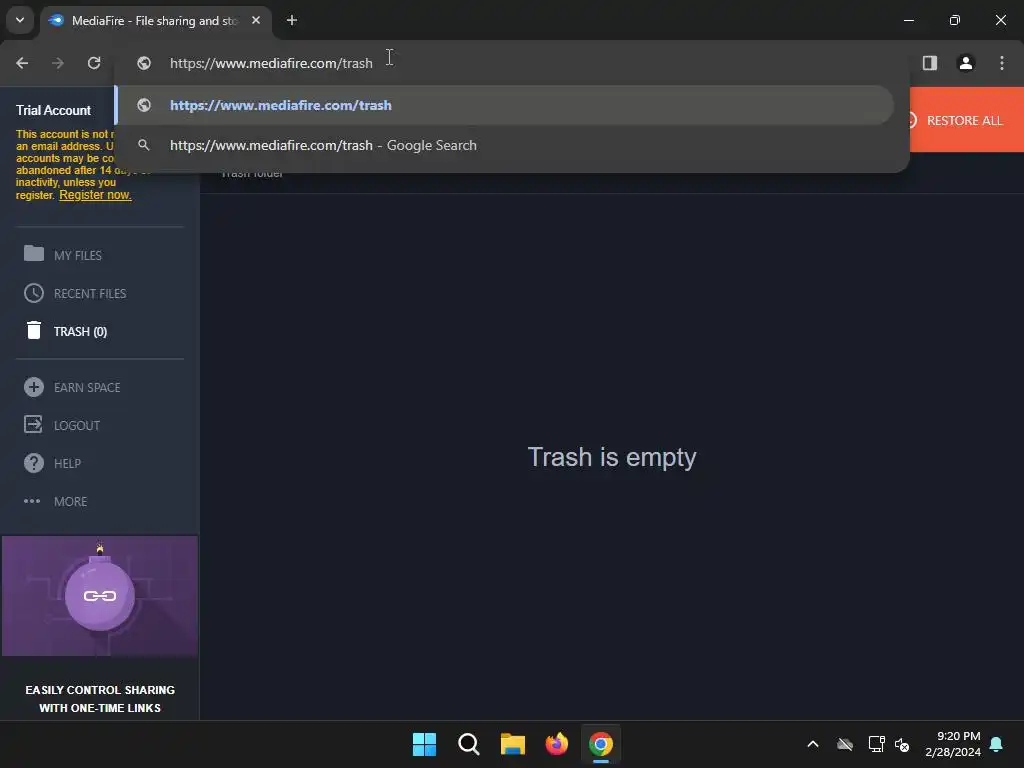The image size is (1024, 768).
Task: Click the address bar URL field
Action: tap(511, 63)
